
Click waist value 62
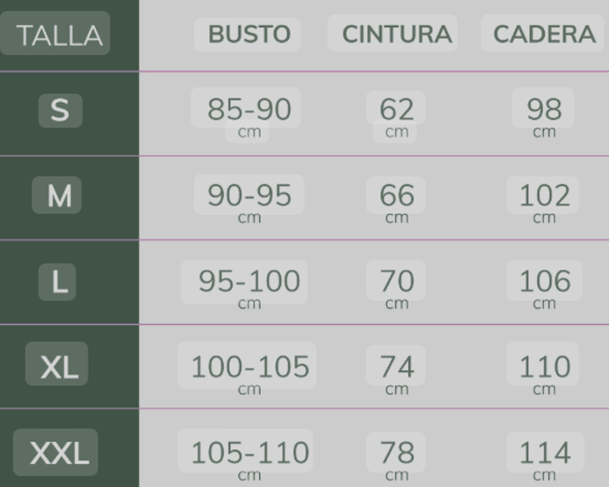pos(396,109)
